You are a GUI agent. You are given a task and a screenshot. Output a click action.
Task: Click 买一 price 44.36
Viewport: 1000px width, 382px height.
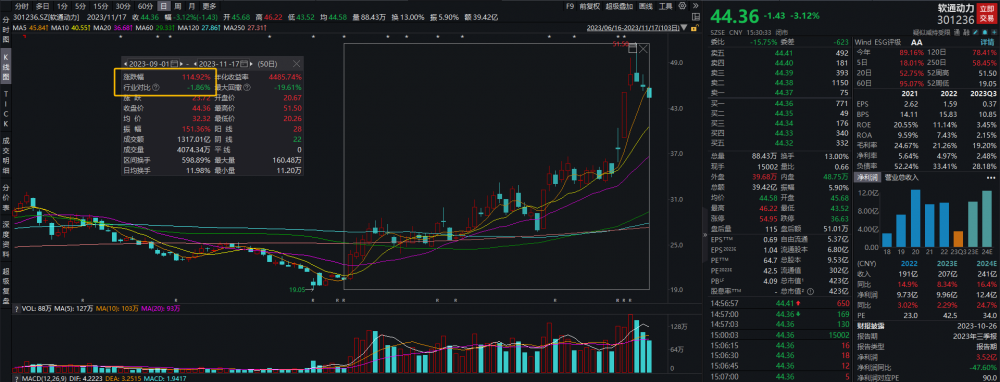coord(783,103)
